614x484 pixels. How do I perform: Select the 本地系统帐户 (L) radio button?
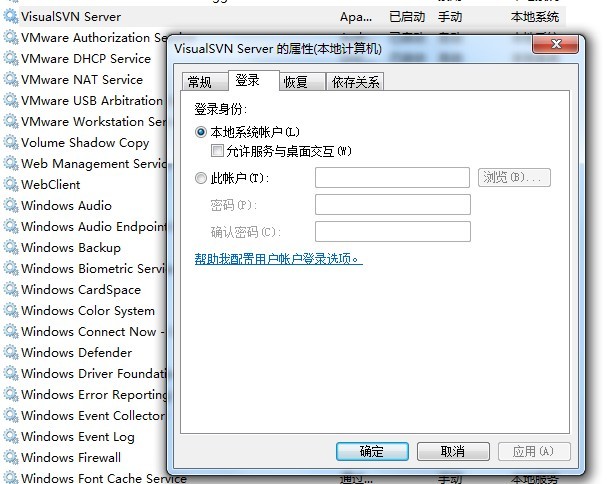click(201, 132)
